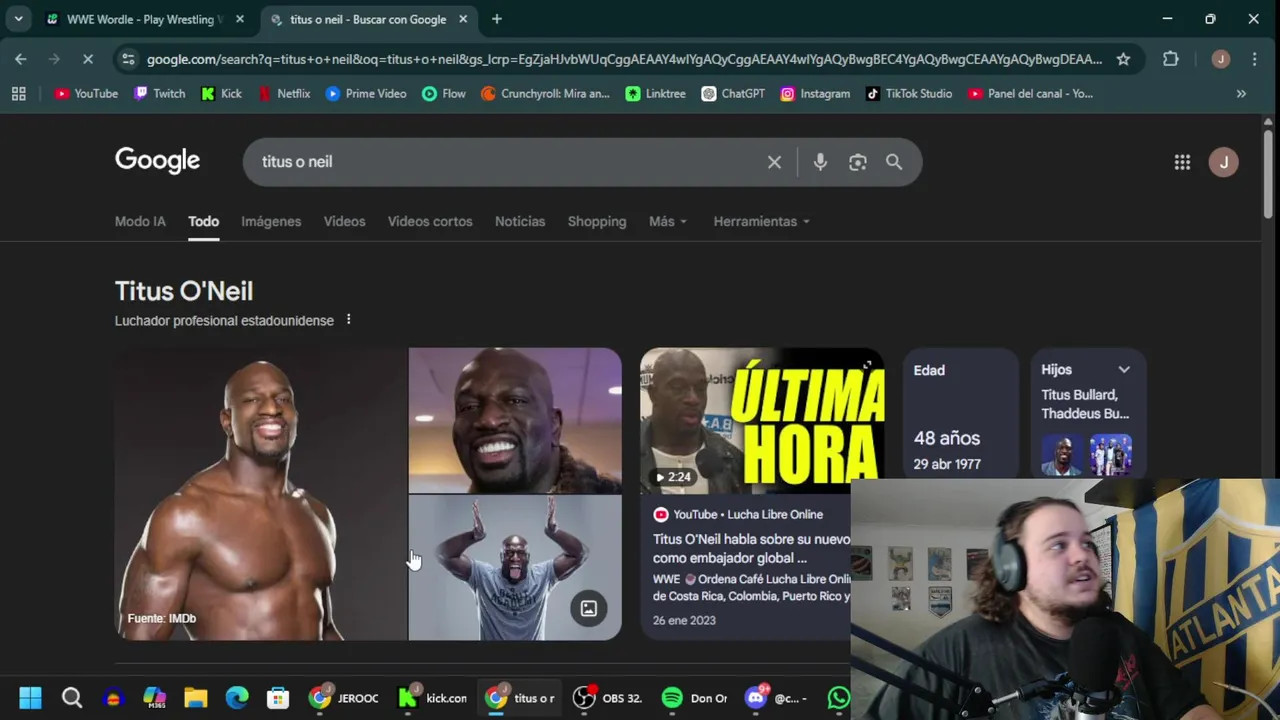
Task: Open a new browser tab
Action: [x=497, y=19]
